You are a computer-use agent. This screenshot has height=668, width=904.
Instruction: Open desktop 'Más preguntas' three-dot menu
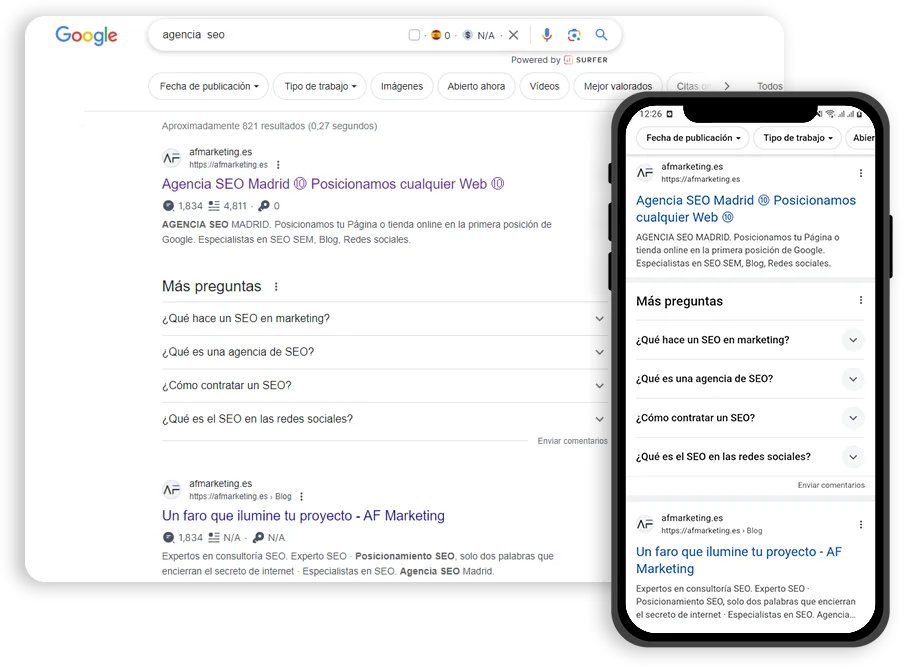[276, 286]
